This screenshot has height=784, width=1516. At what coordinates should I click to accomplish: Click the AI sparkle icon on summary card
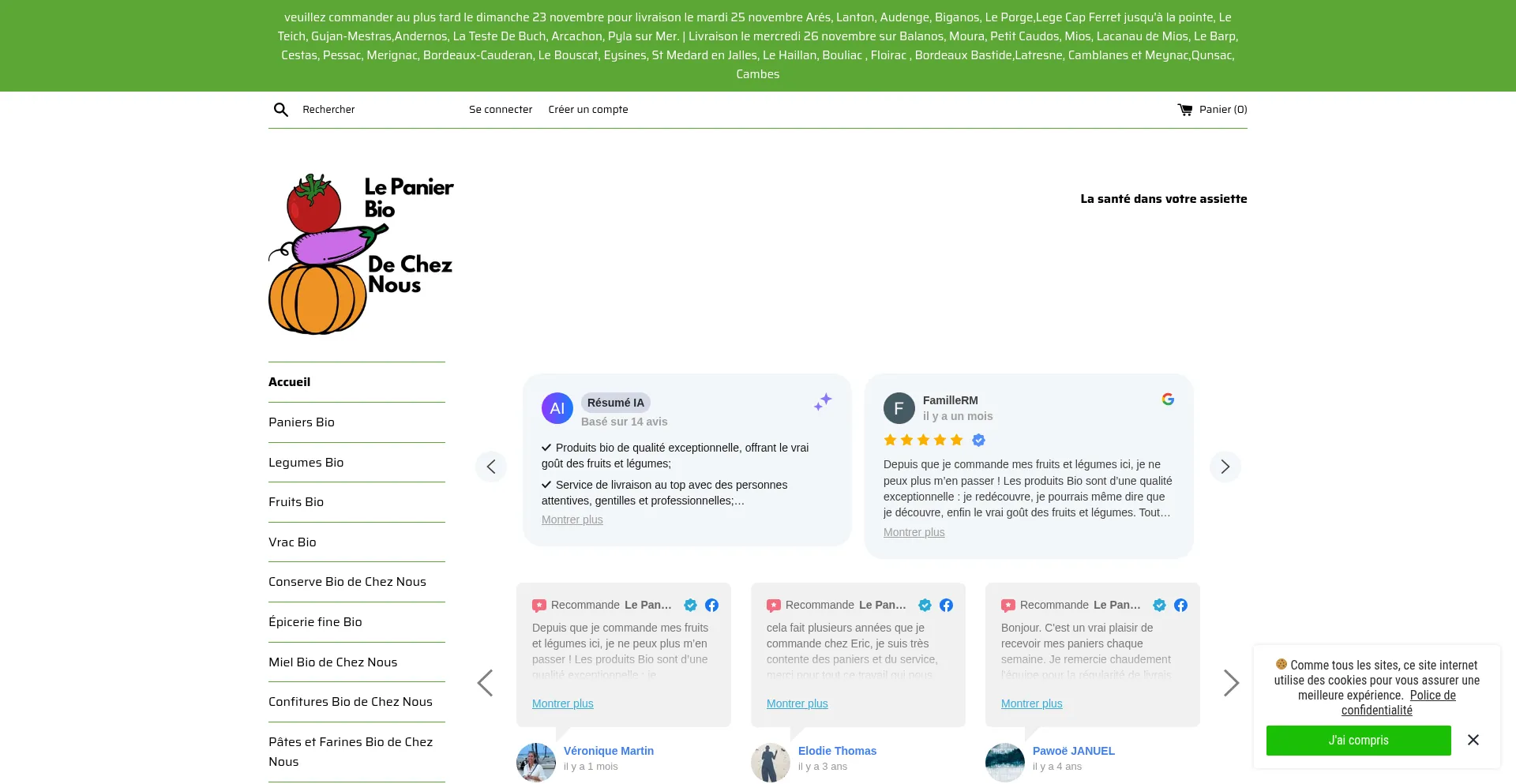pos(823,402)
